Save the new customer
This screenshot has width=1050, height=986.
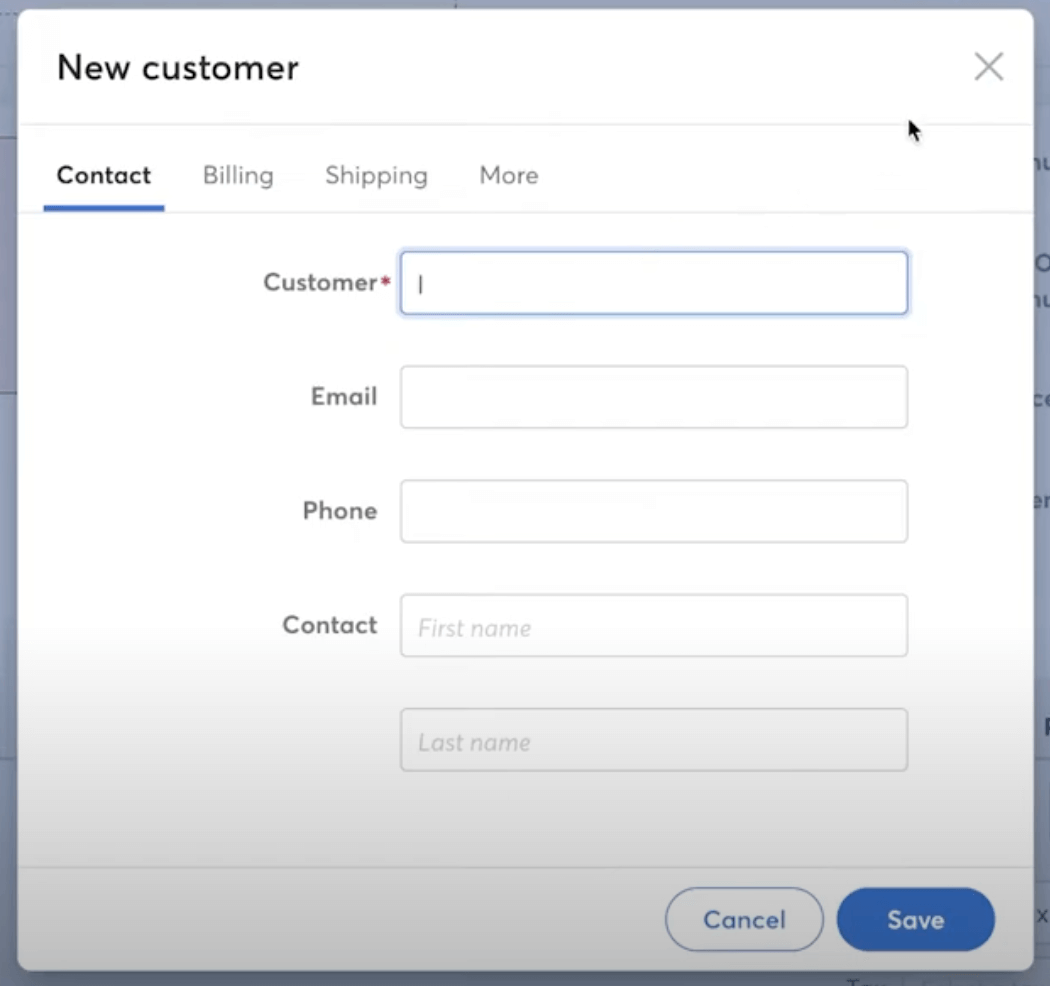pyautogui.click(x=915, y=919)
